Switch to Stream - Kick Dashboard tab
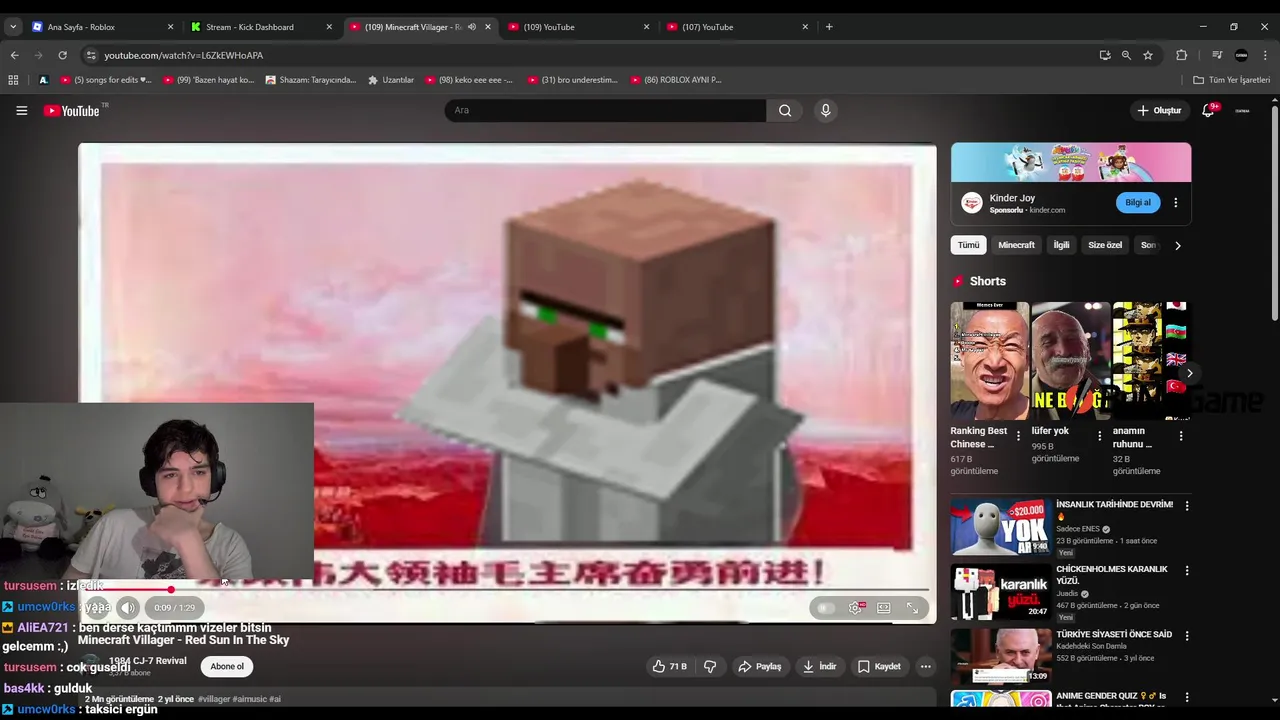 pos(260,27)
